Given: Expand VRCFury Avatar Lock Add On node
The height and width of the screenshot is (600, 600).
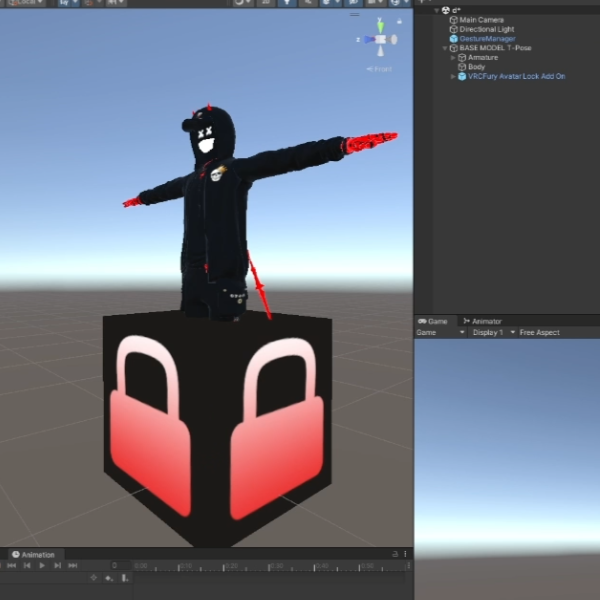Looking at the screenshot, I should [453, 76].
